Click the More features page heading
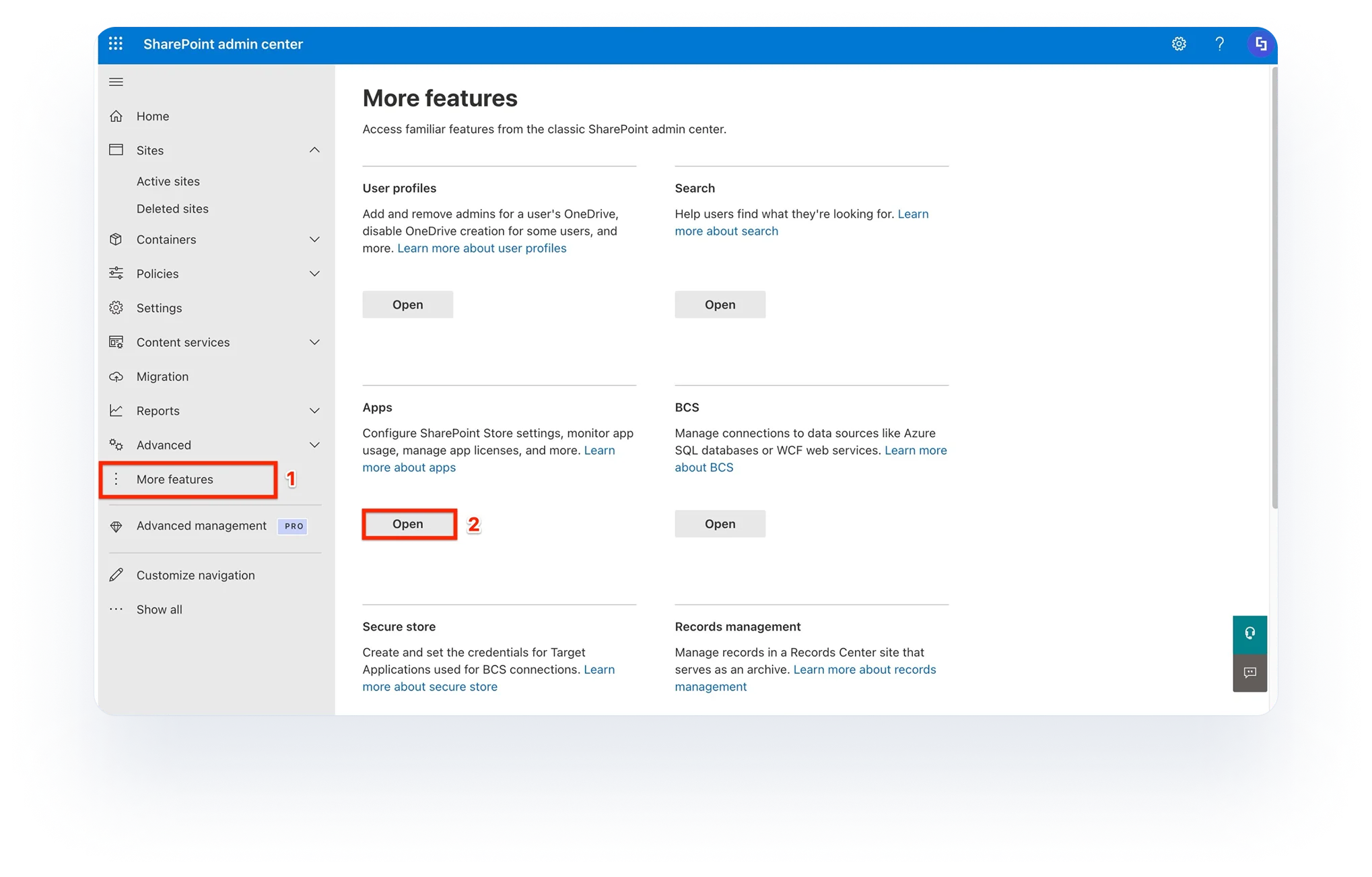 click(440, 98)
